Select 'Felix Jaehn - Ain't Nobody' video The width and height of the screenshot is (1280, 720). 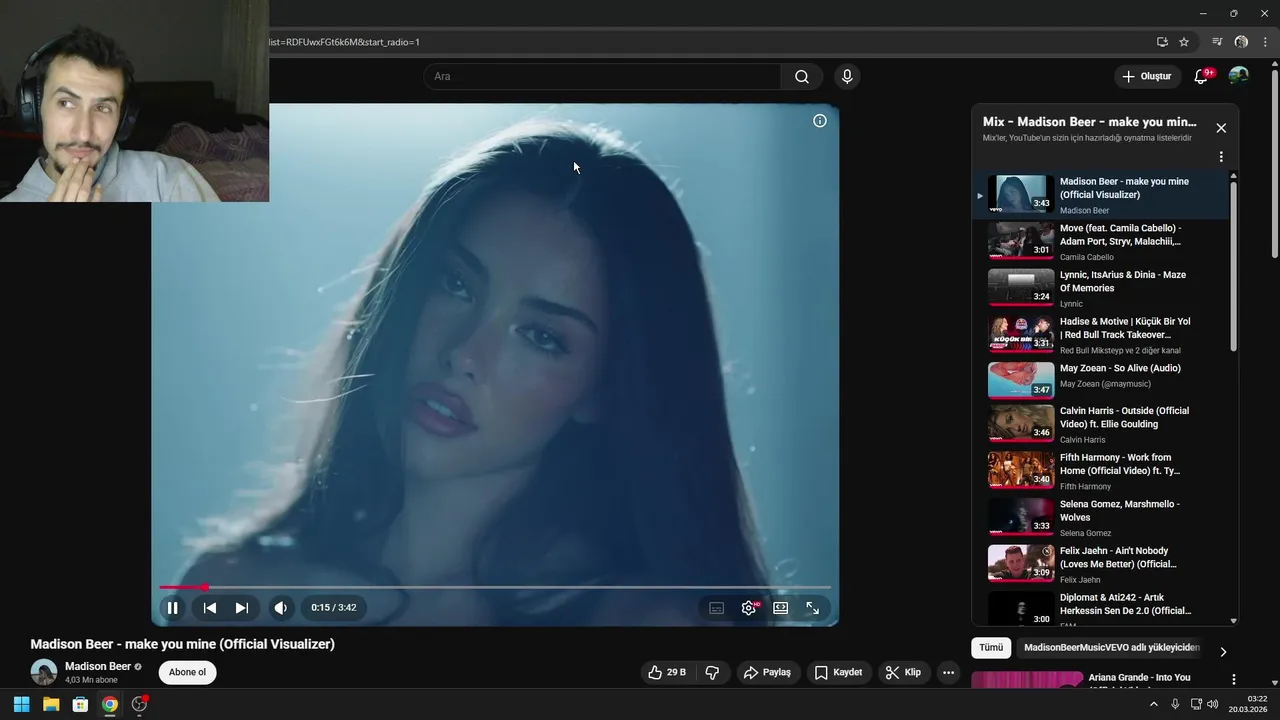(x=1098, y=564)
